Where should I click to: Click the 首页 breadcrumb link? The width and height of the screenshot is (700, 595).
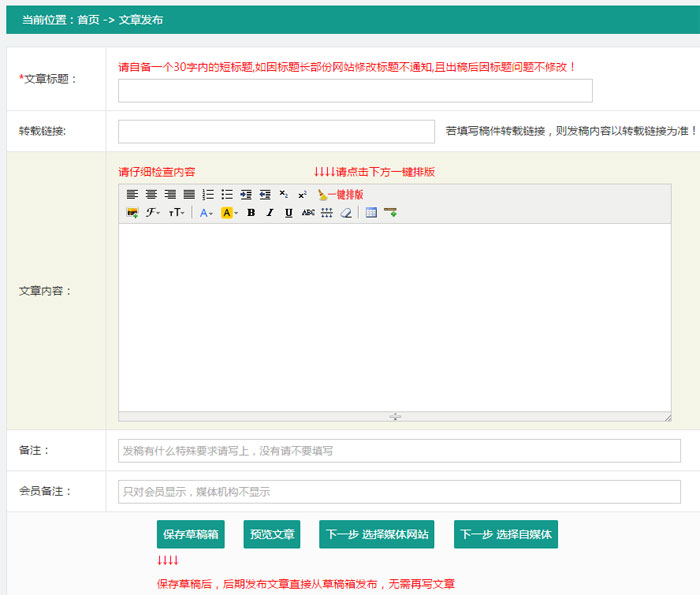88,20
